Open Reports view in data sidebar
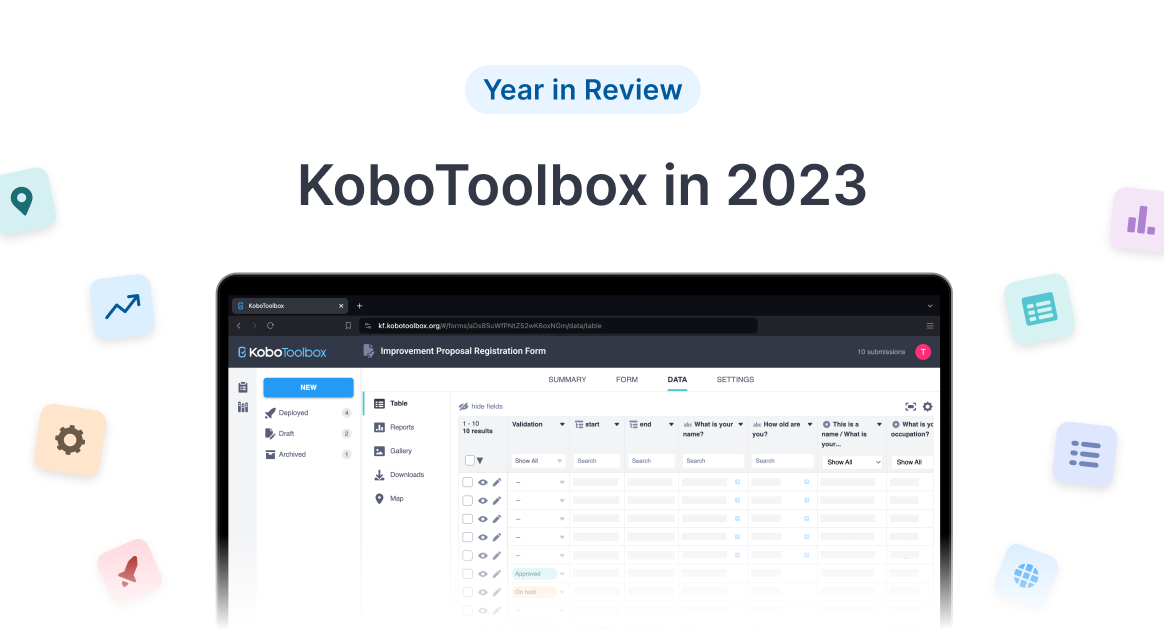The height and width of the screenshot is (630, 1164). [x=401, y=427]
